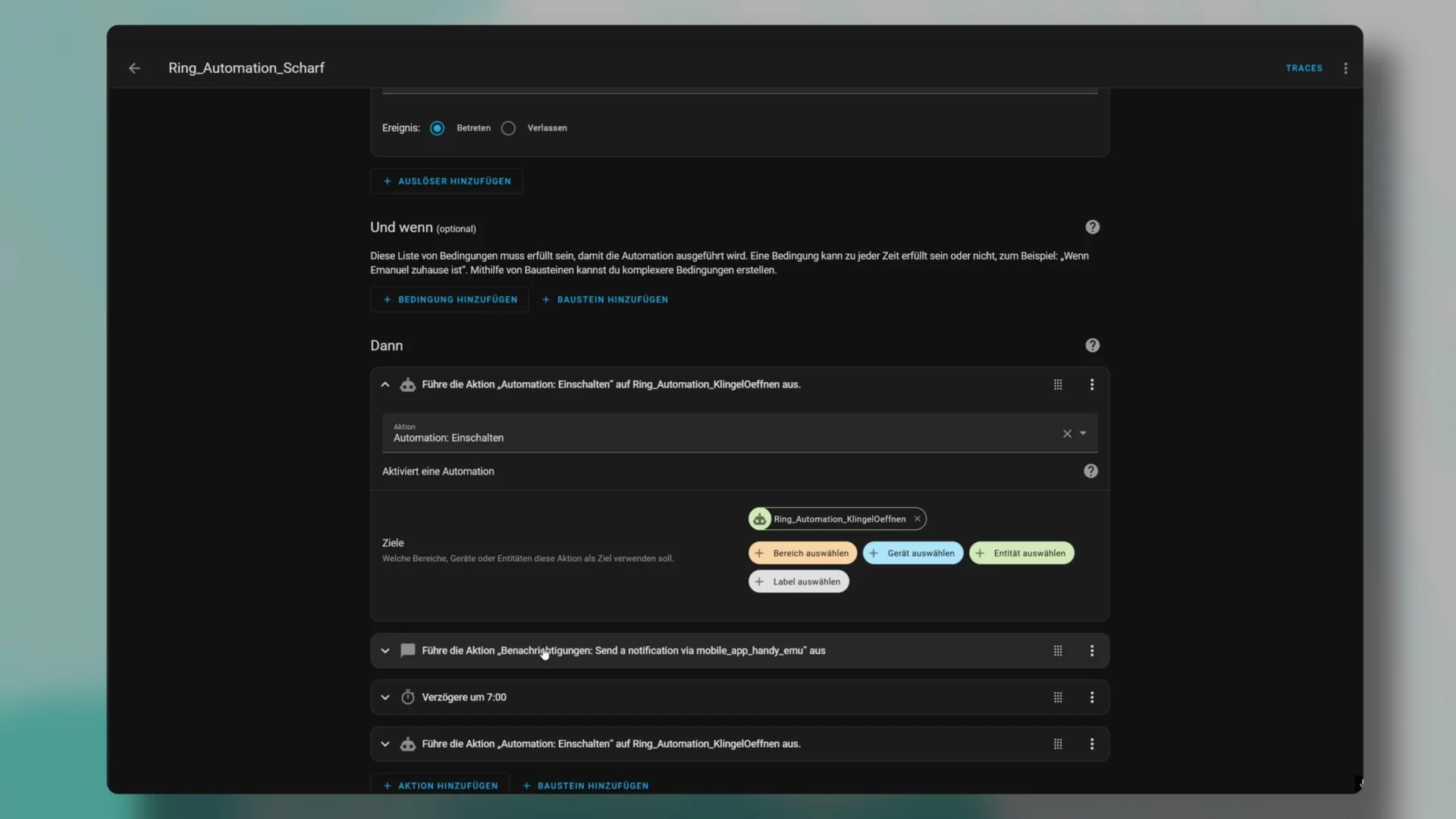The width and height of the screenshot is (1456, 819).
Task: Remove Ring_Automation_KlingelOeffnen target chip
Action: tap(917, 519)
